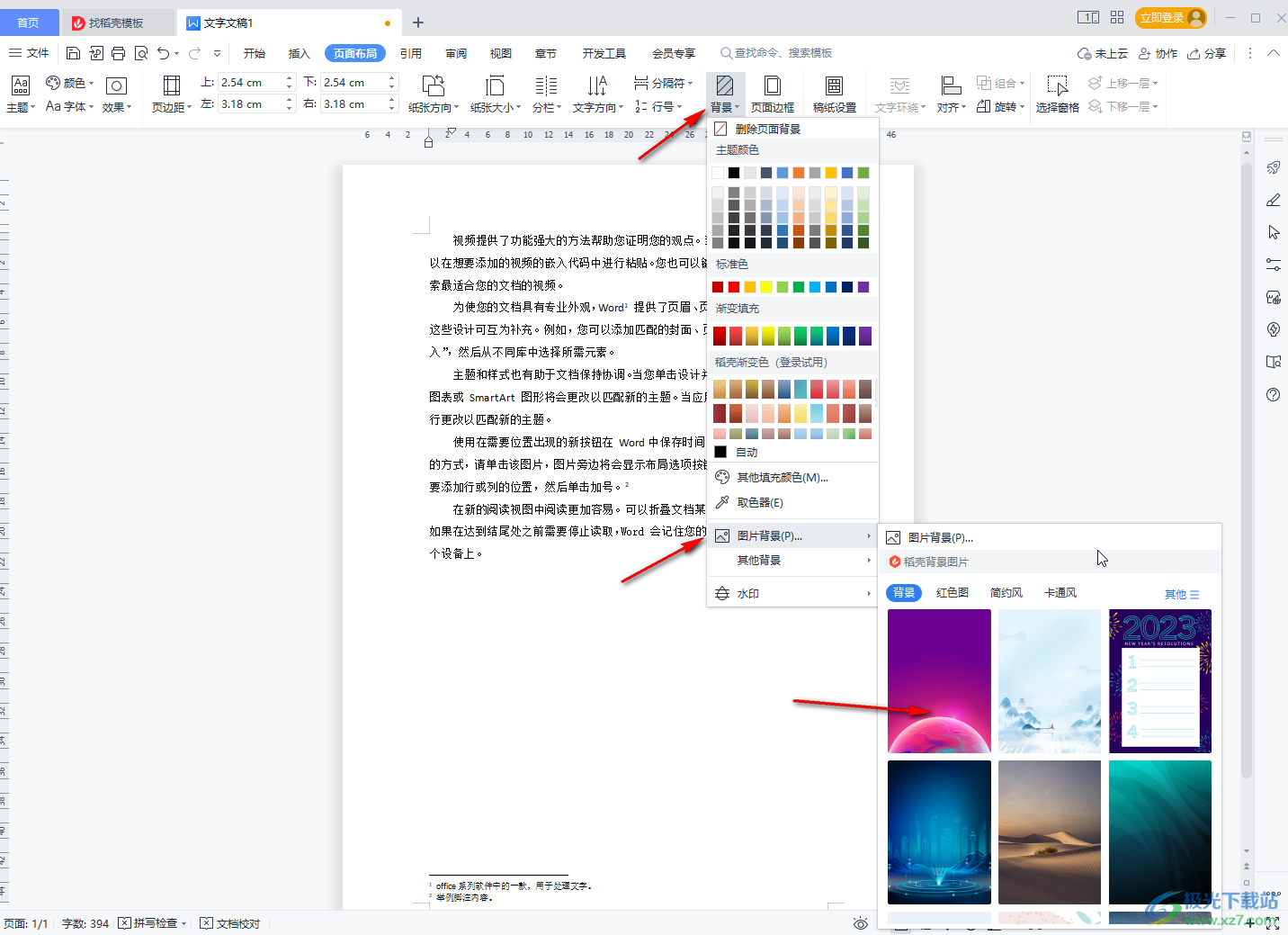Go to the Home (首页) tab

click(x=29, y=22)
